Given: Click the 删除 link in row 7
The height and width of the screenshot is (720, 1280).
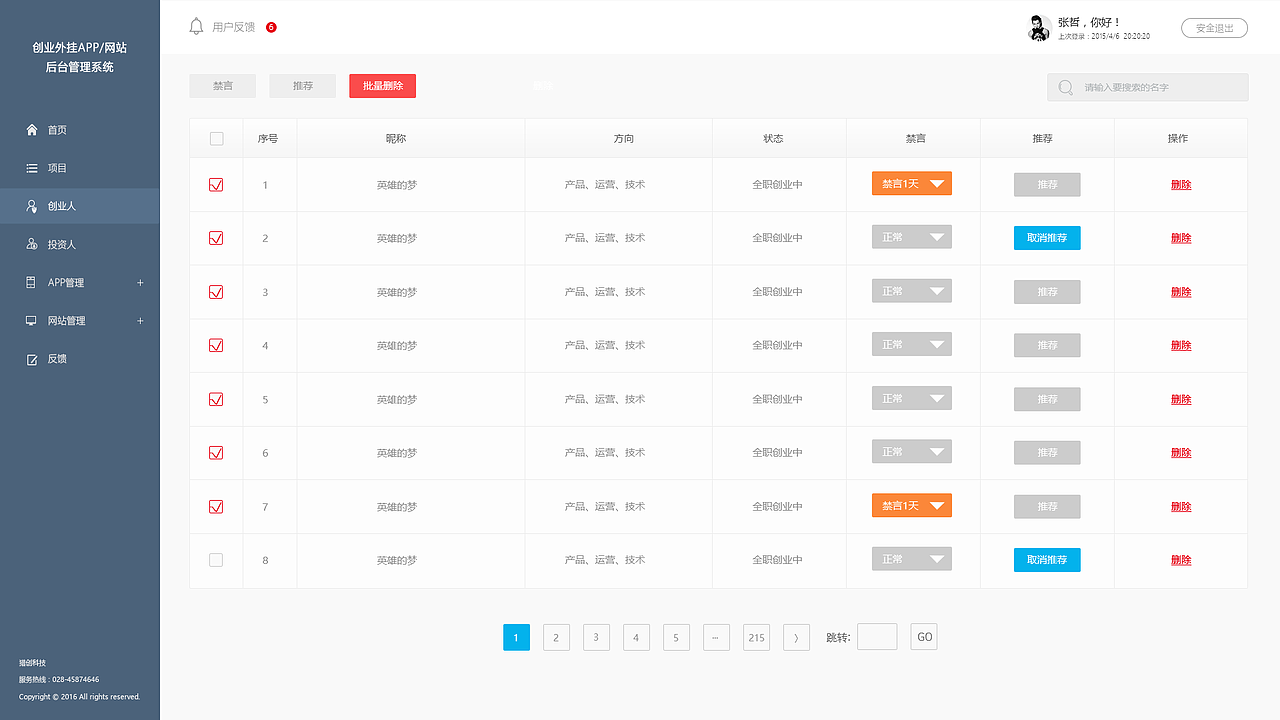Looking at the screenshot, I should pyautogui.click(x=1181, y=507).
